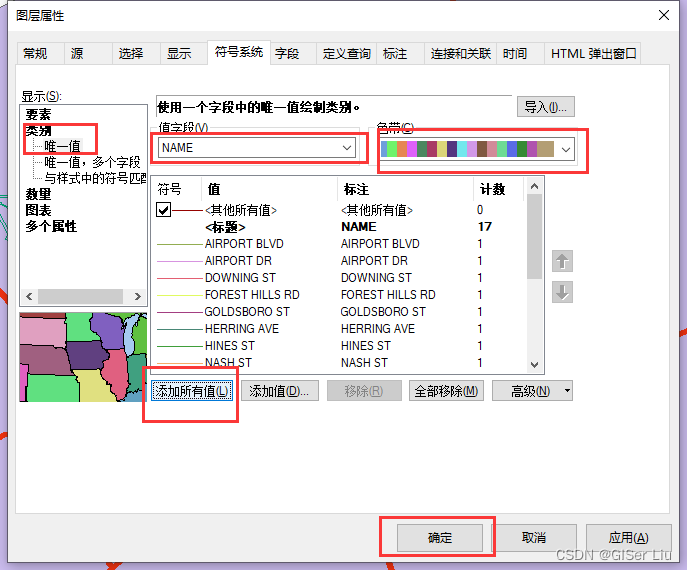
Task: Move selected value down with arrow button
Action: pos(562,292)
